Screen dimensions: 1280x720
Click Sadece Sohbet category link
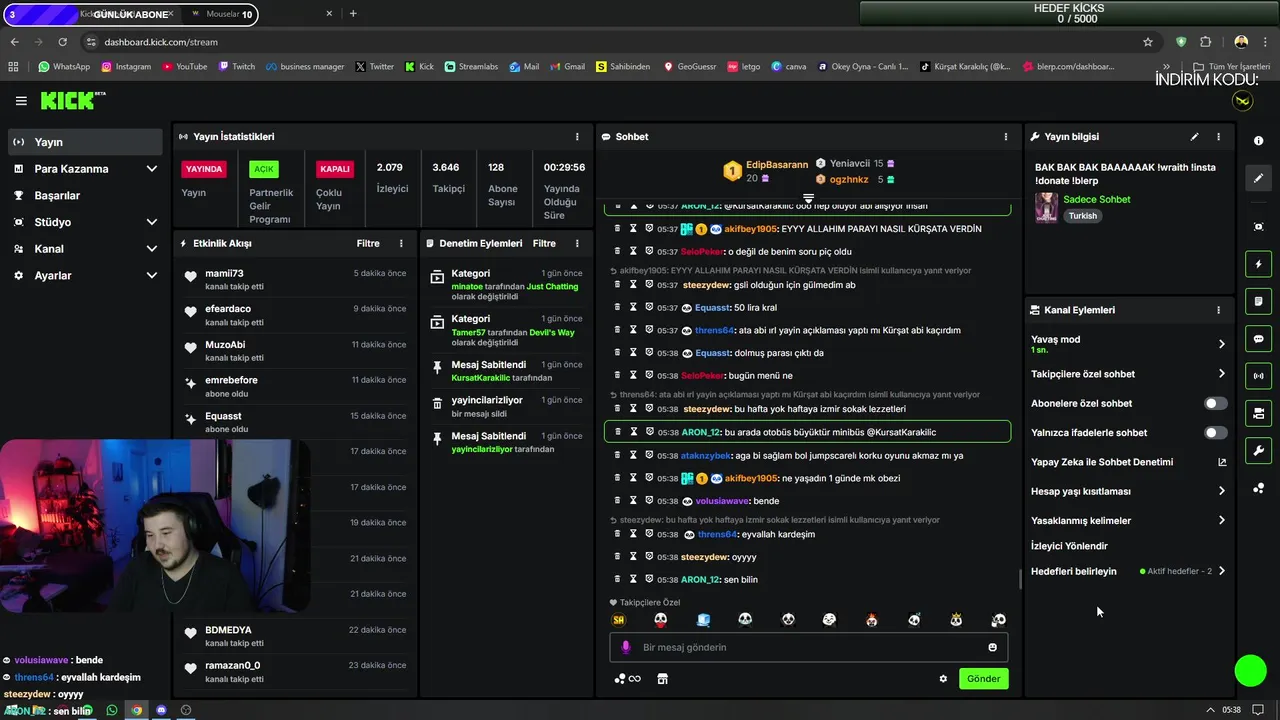point(1097,199)
